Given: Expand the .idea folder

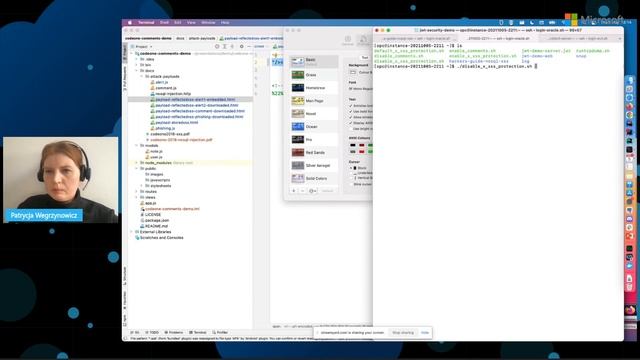Looking at the screenshot, I should point(137,59).
